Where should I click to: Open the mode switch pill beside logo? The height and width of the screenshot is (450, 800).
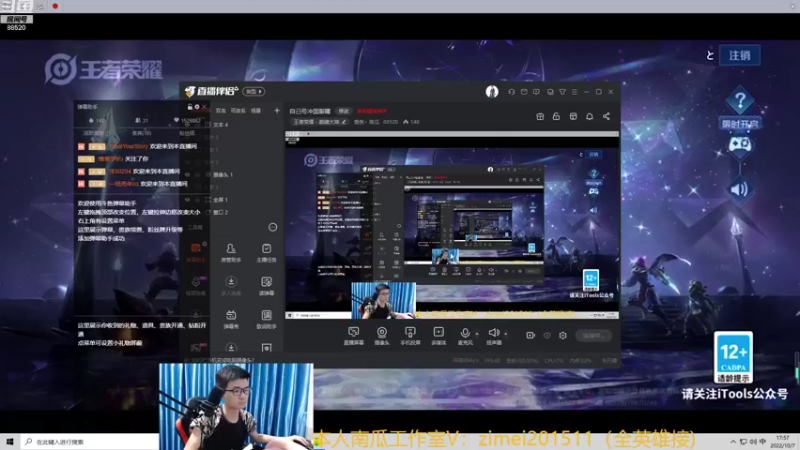pos(254,91)
